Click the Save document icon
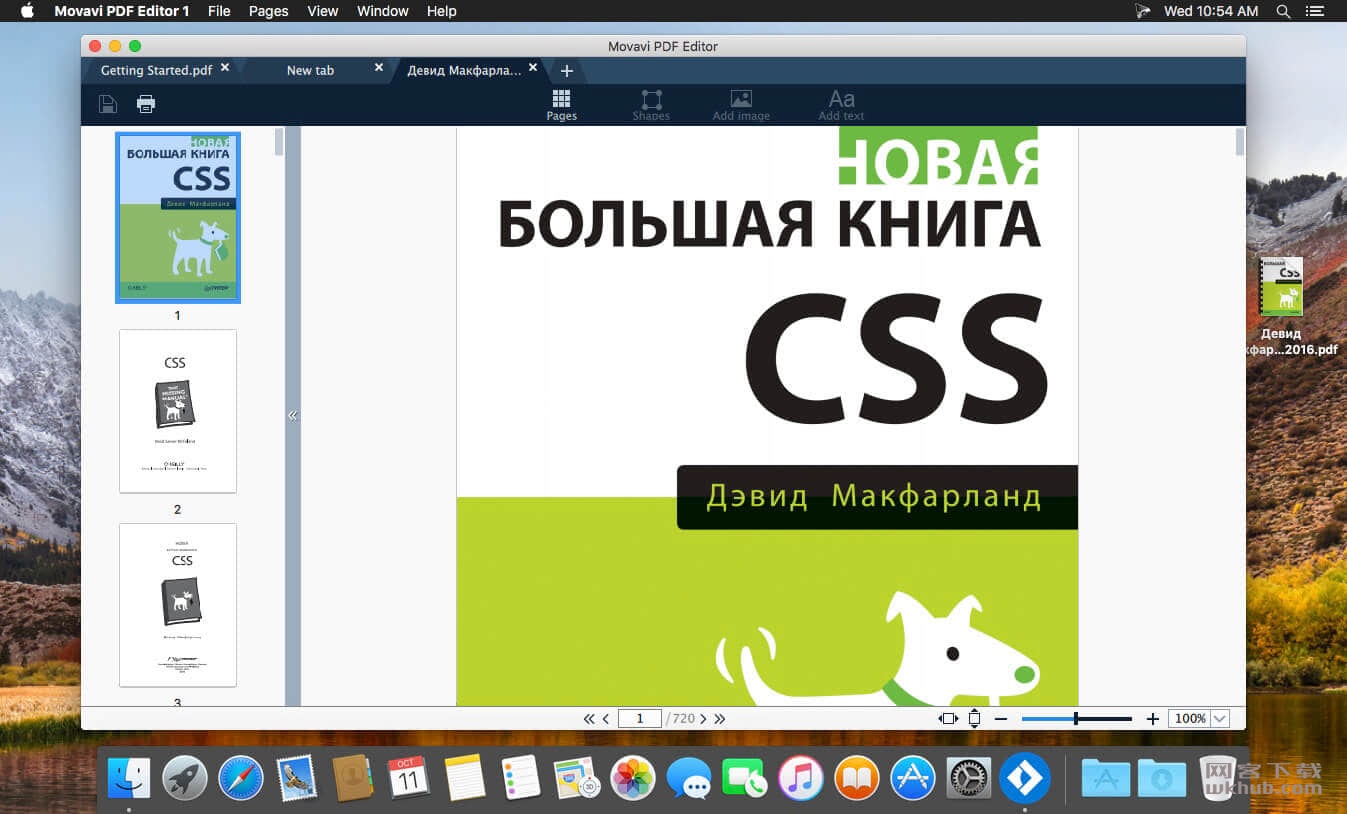The height and width of the screenshot is (814, 1347). (108, 104)
